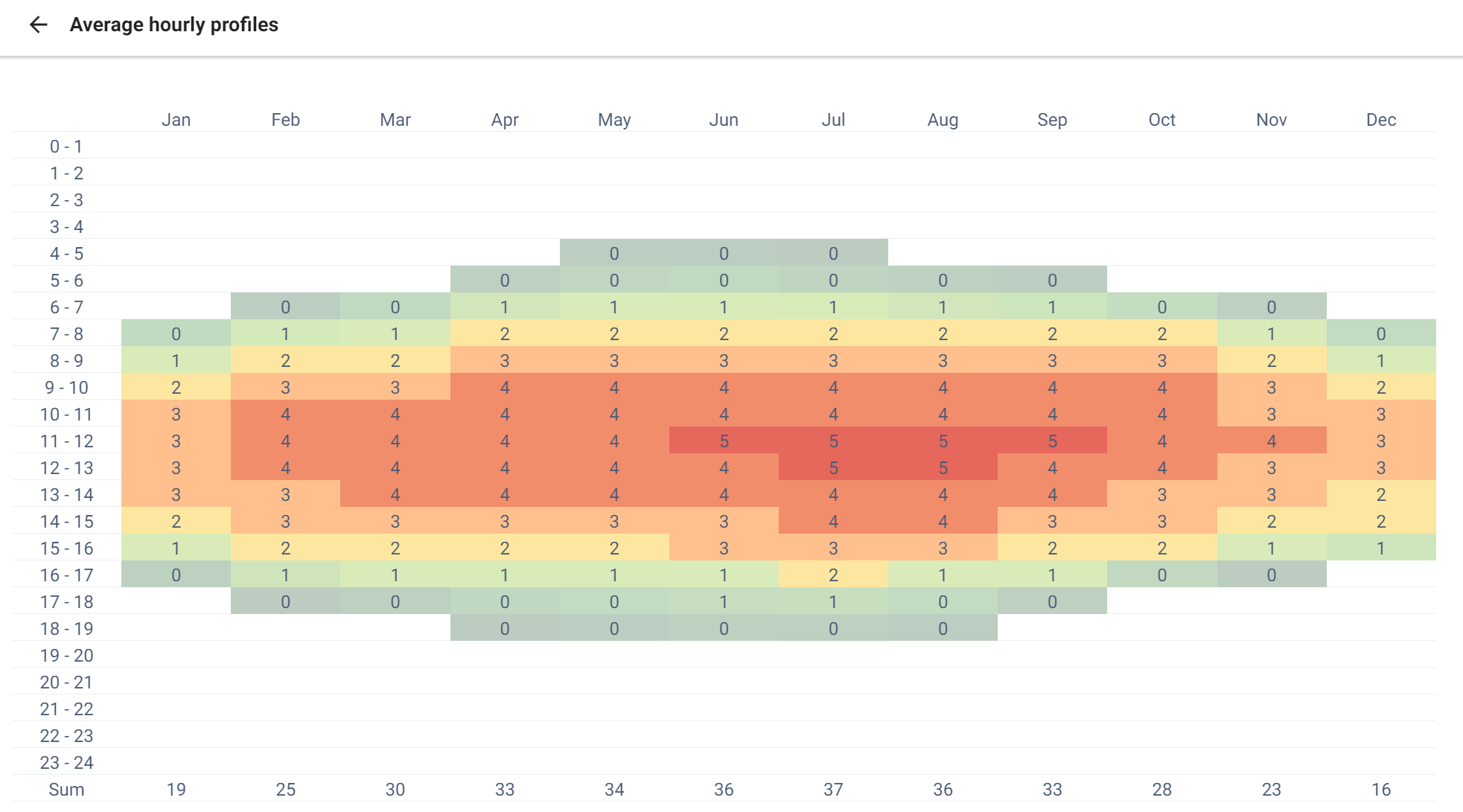Viewport: 1463px width, 812px height.
Task: Select the 0 - 1 hour row label
Action: point(66,147)
